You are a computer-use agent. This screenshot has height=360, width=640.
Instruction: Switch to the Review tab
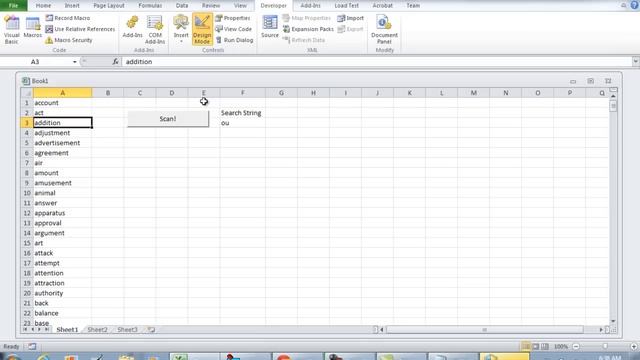211,5
